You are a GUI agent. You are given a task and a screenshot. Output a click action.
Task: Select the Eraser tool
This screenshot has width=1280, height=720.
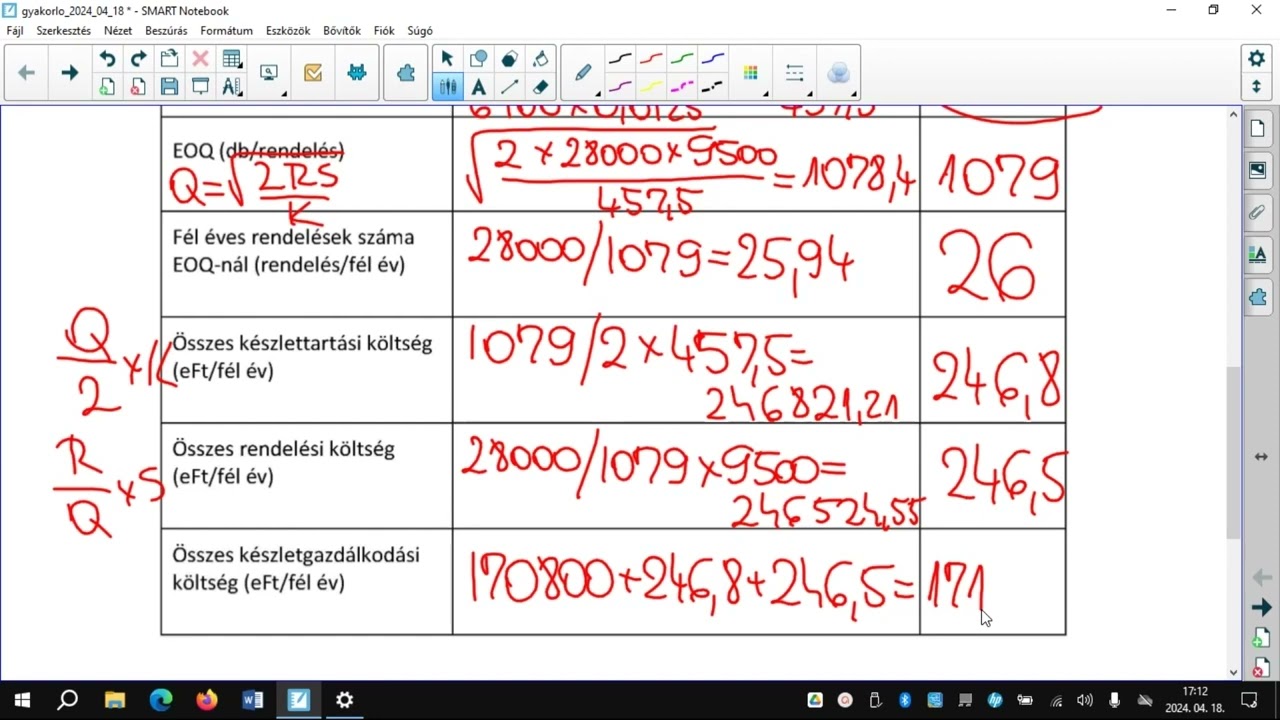(x=540, y=87)
